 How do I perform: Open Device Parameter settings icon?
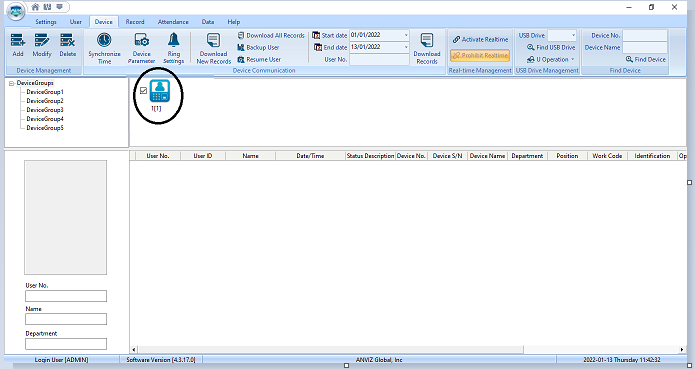click(x=142, y=40)
